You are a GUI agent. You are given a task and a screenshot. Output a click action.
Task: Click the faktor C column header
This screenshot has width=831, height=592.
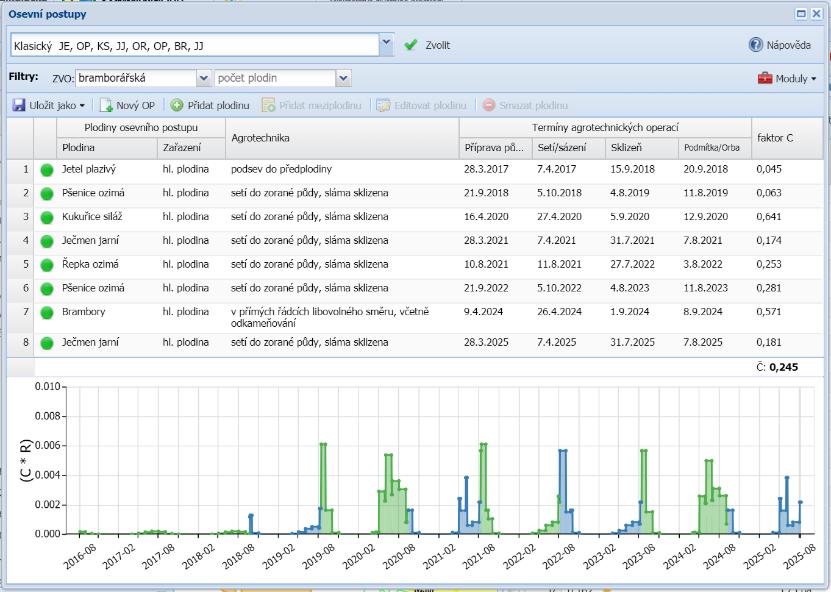click(787, 138)
